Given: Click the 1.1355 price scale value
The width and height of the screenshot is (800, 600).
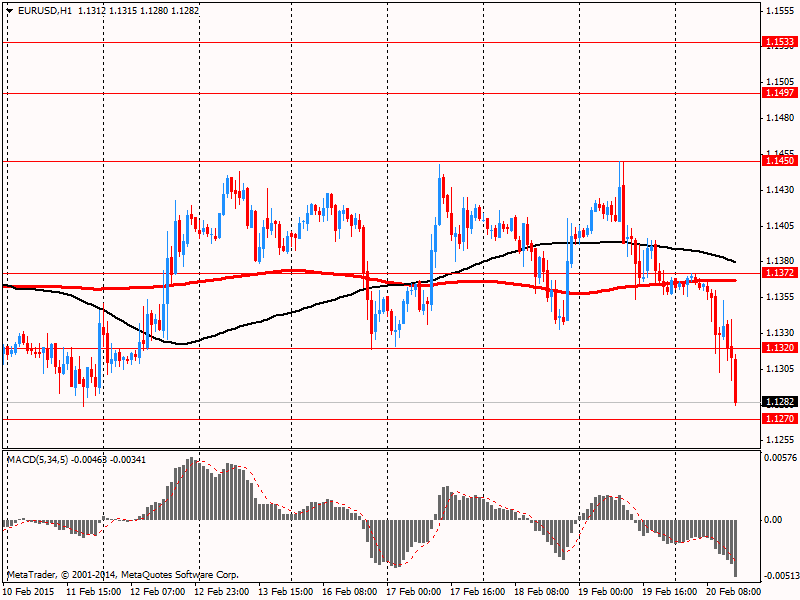Looking at the screenshot, I should [780, 296].
